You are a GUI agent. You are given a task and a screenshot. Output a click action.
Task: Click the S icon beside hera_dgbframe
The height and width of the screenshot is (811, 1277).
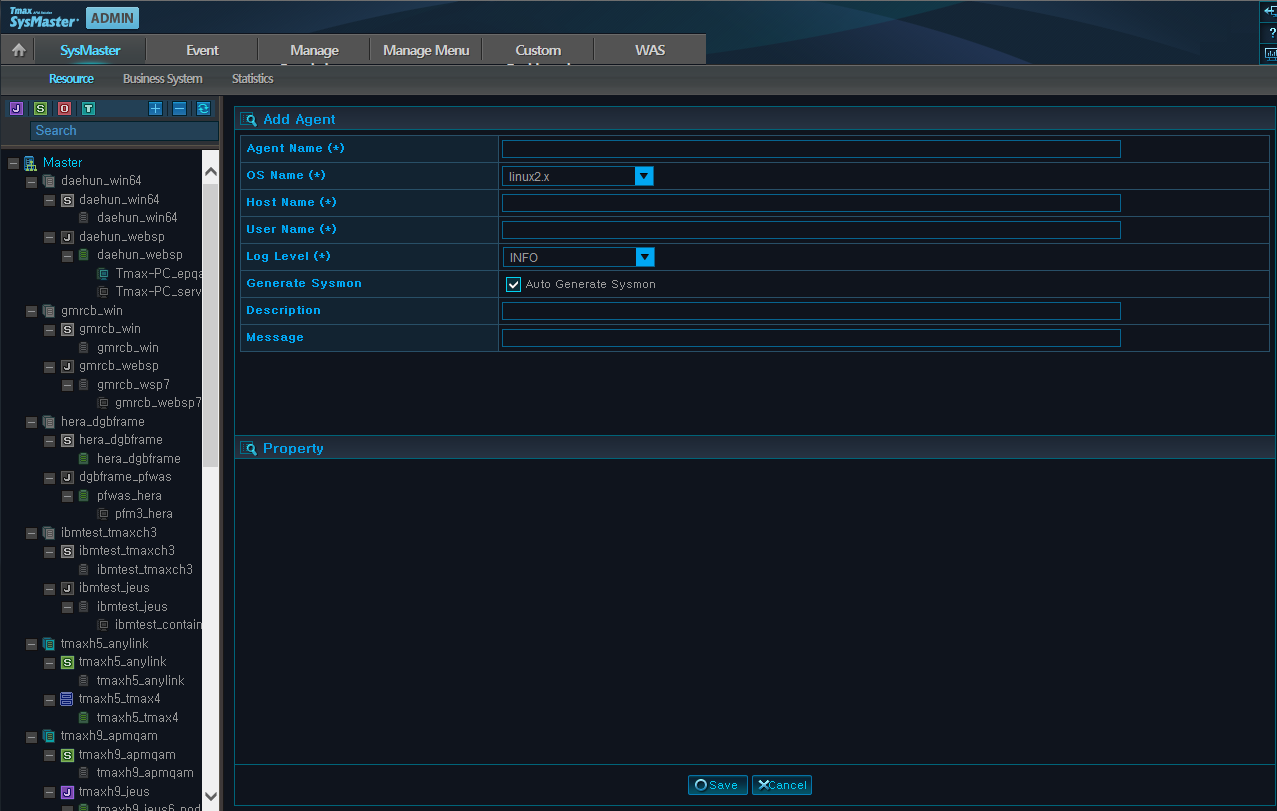coord(67,440)
